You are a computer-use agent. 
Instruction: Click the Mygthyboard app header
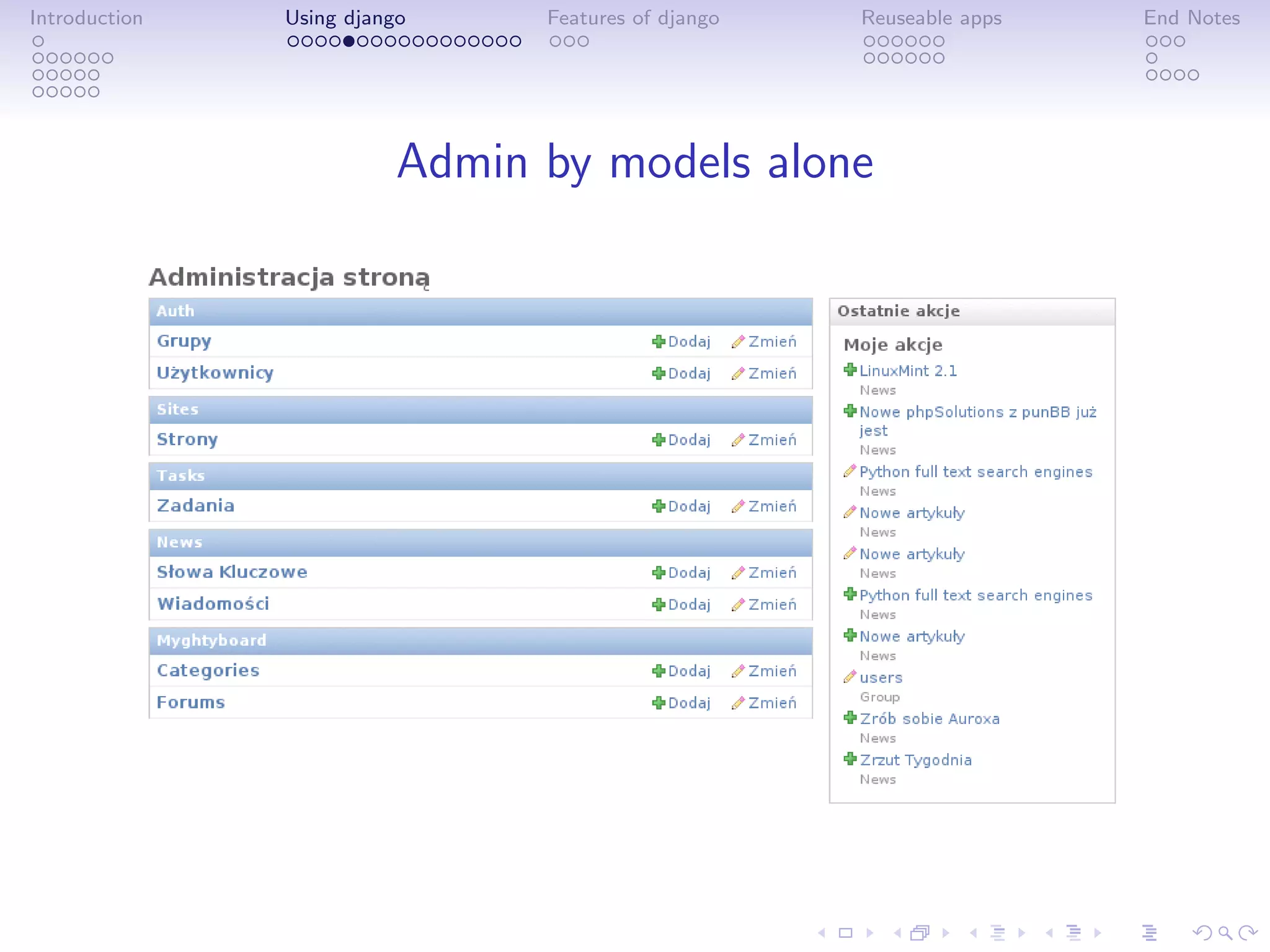(211, 640)
